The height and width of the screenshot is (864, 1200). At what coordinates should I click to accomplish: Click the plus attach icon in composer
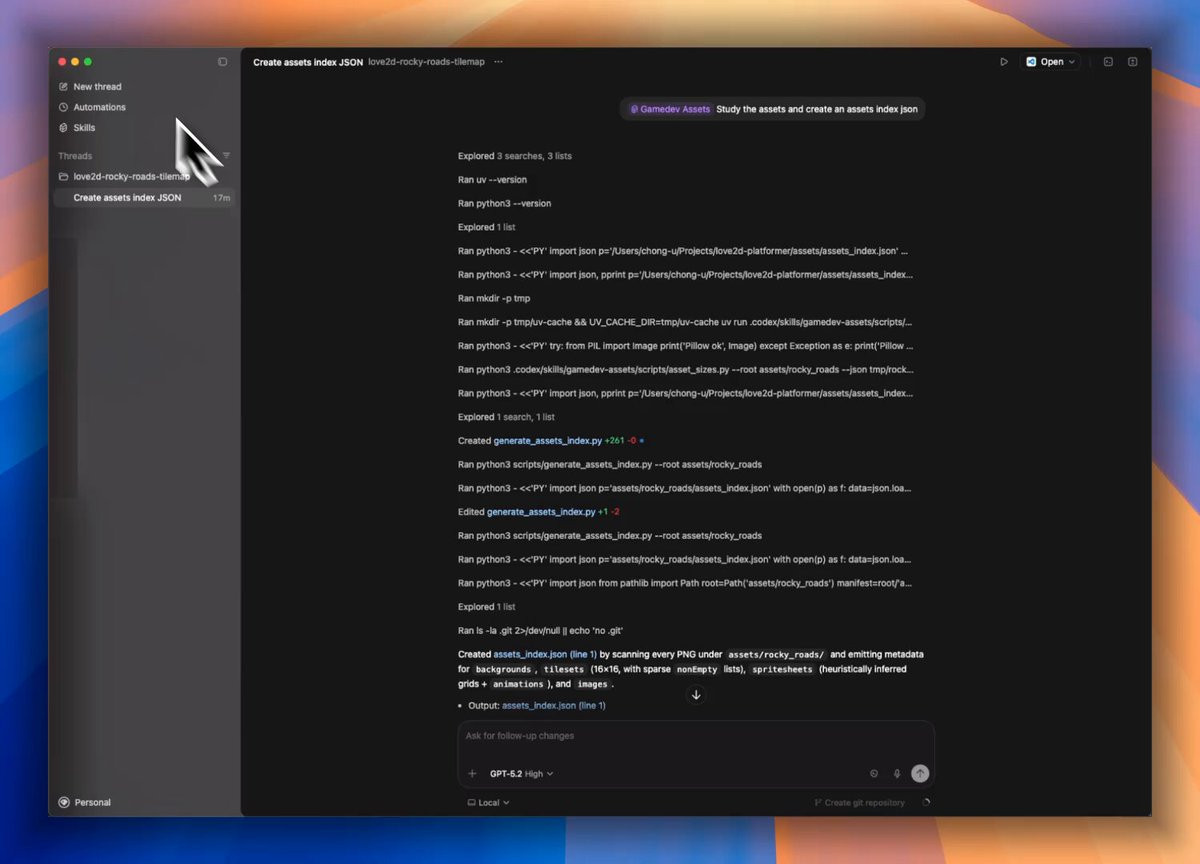click(473, 774)
